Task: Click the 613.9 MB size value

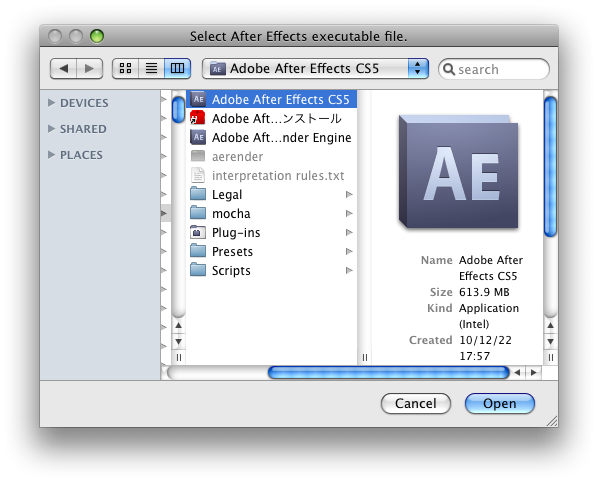Action: [484, 292]
